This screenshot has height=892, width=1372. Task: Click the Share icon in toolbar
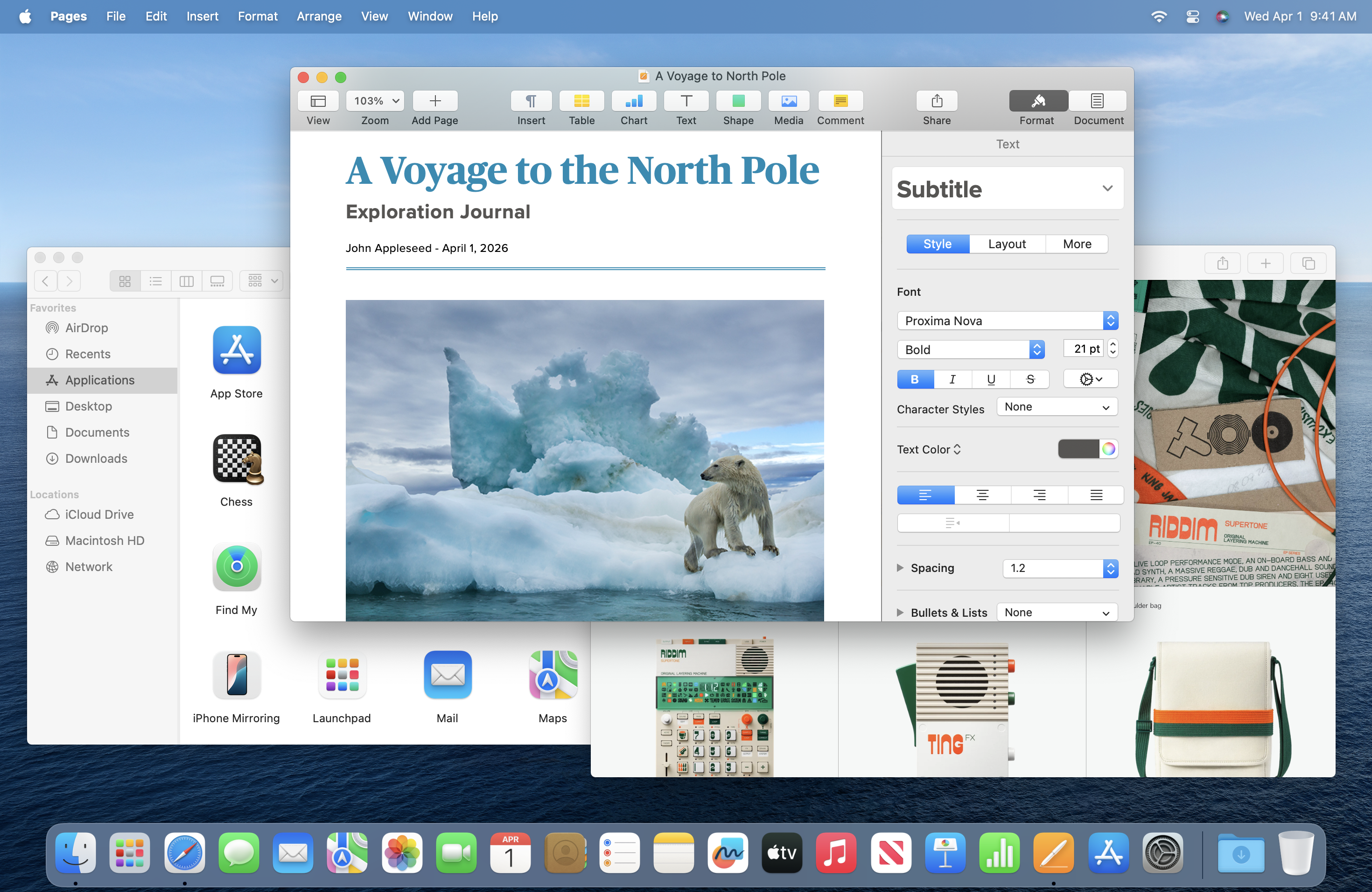point(936,101)
